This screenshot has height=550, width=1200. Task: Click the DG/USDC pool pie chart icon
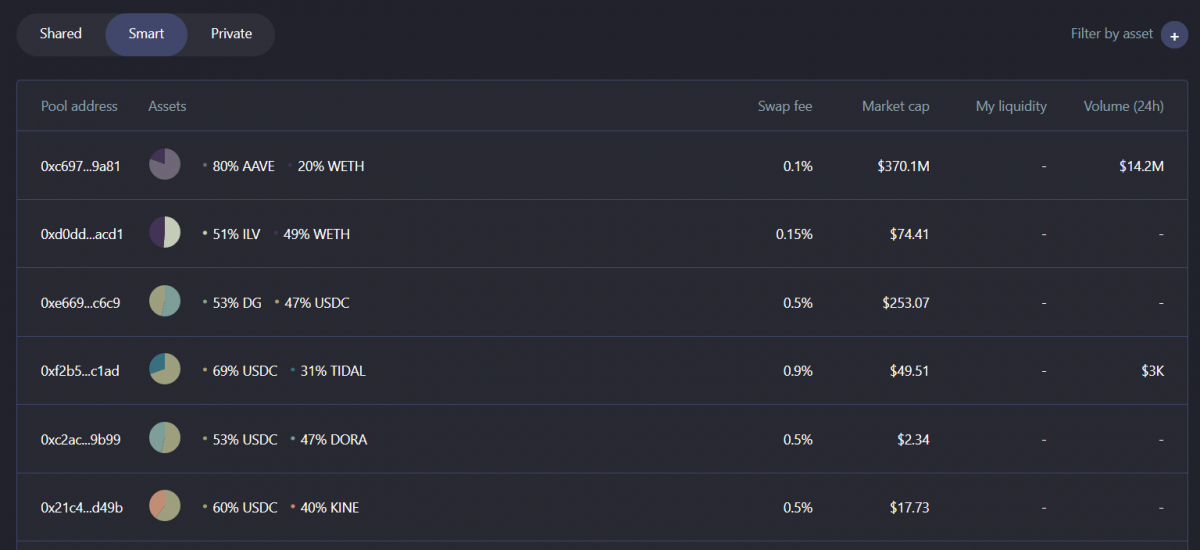click(164, 301)
